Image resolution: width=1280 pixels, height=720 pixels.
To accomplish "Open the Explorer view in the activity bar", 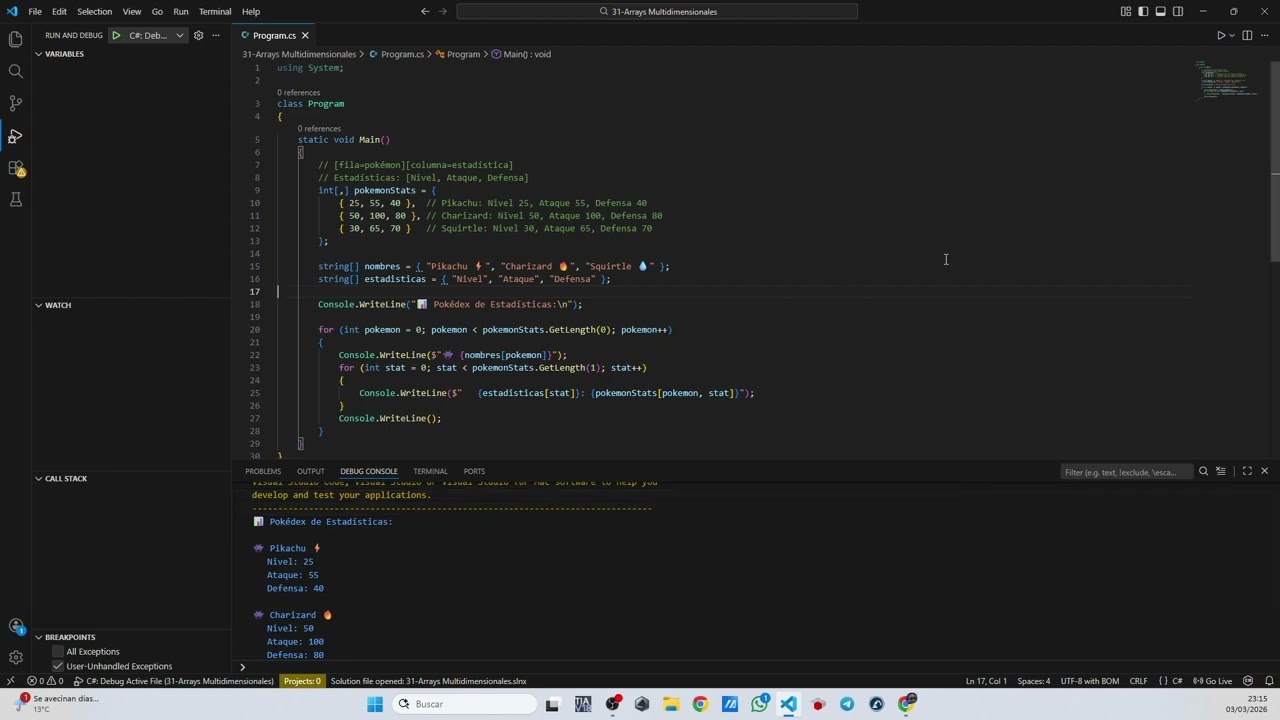I will 15,39.
